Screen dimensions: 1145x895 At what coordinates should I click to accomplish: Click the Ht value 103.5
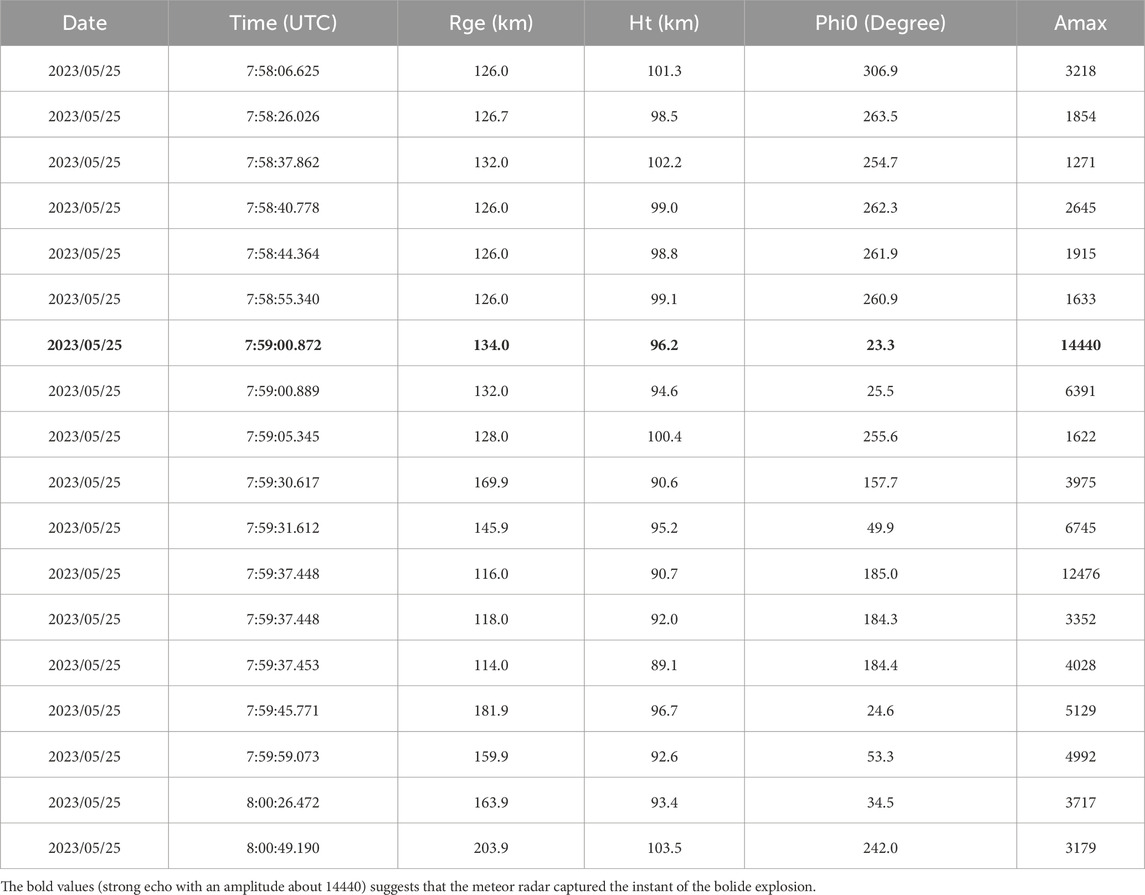(663, 846)
